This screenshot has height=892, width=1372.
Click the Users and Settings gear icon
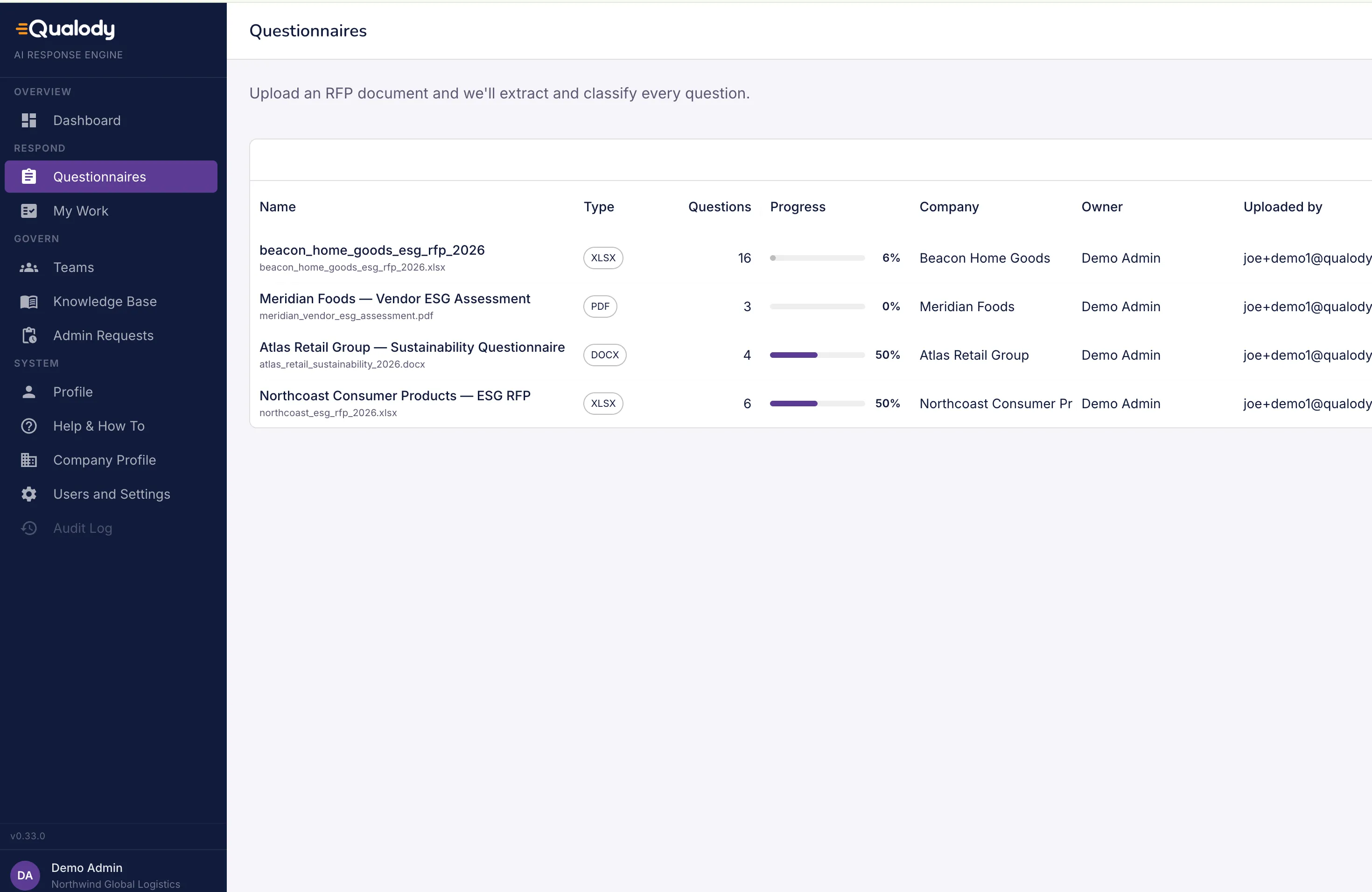29,494
